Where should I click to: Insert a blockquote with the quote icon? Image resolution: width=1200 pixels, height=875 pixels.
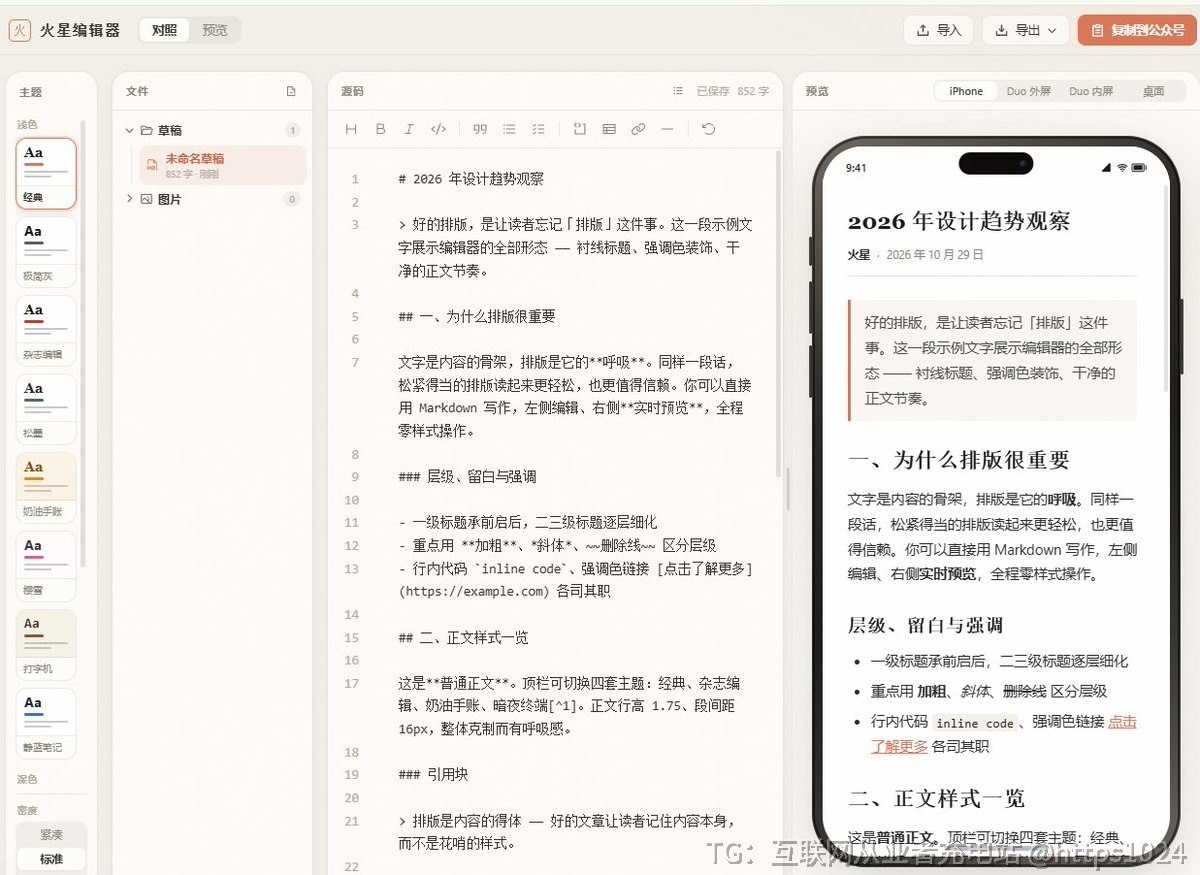[x=480, y=129]
